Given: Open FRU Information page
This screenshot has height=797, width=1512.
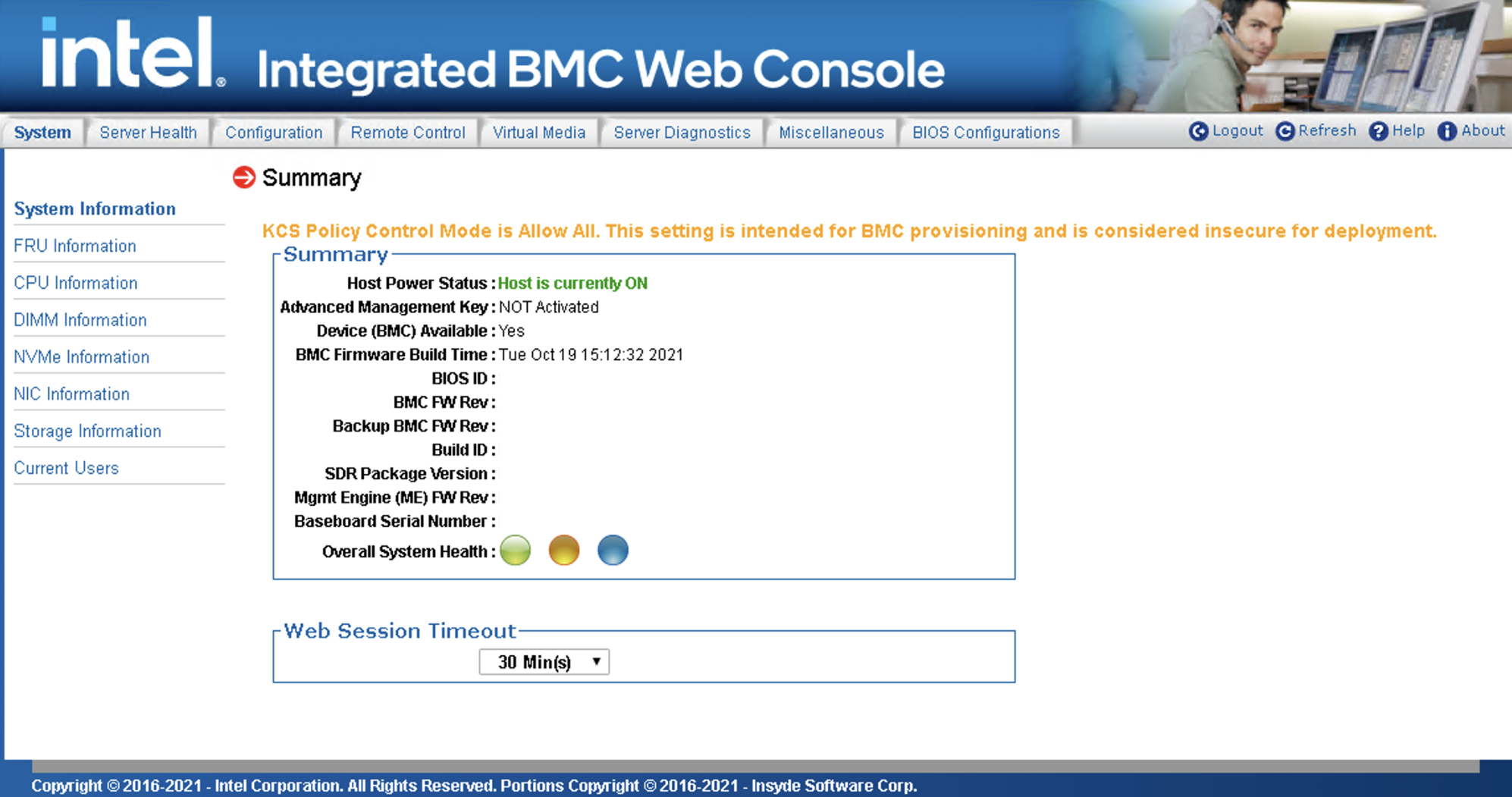Looking at the screenshot, I should [x=75, y=246].
